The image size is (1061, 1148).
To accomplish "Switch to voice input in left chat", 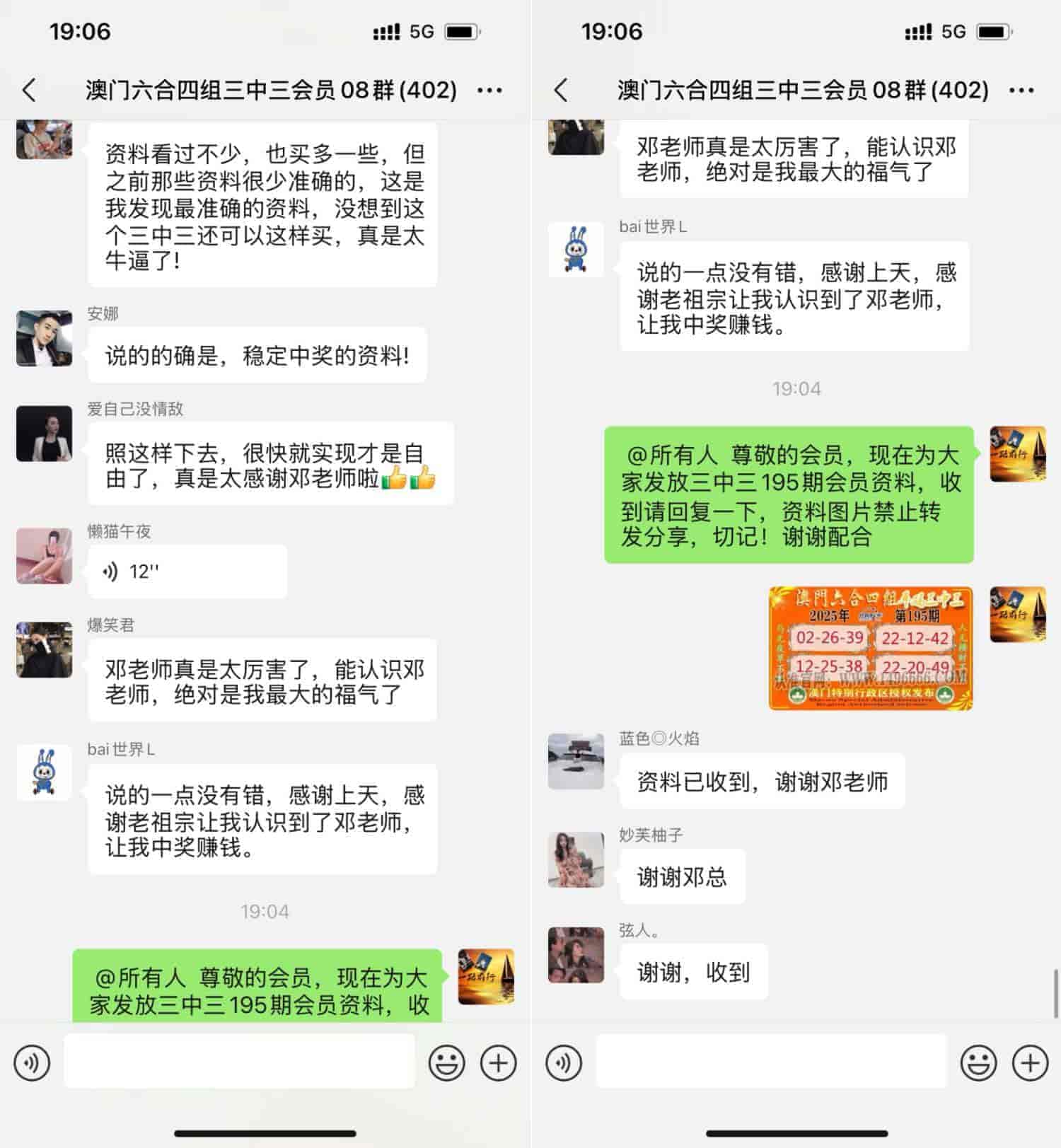I will 32,1062.
